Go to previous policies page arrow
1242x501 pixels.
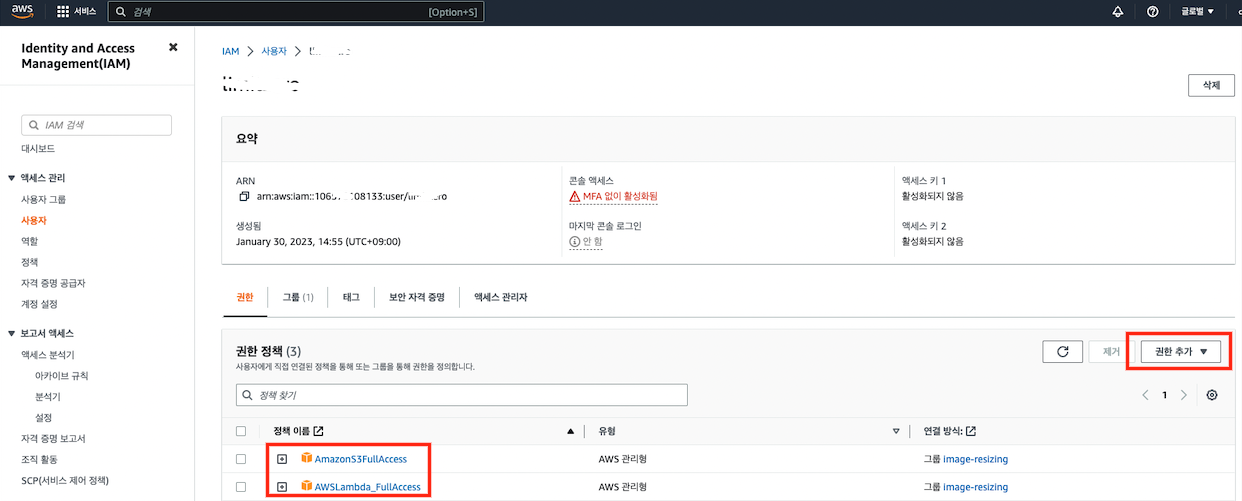coord(1145,395)
